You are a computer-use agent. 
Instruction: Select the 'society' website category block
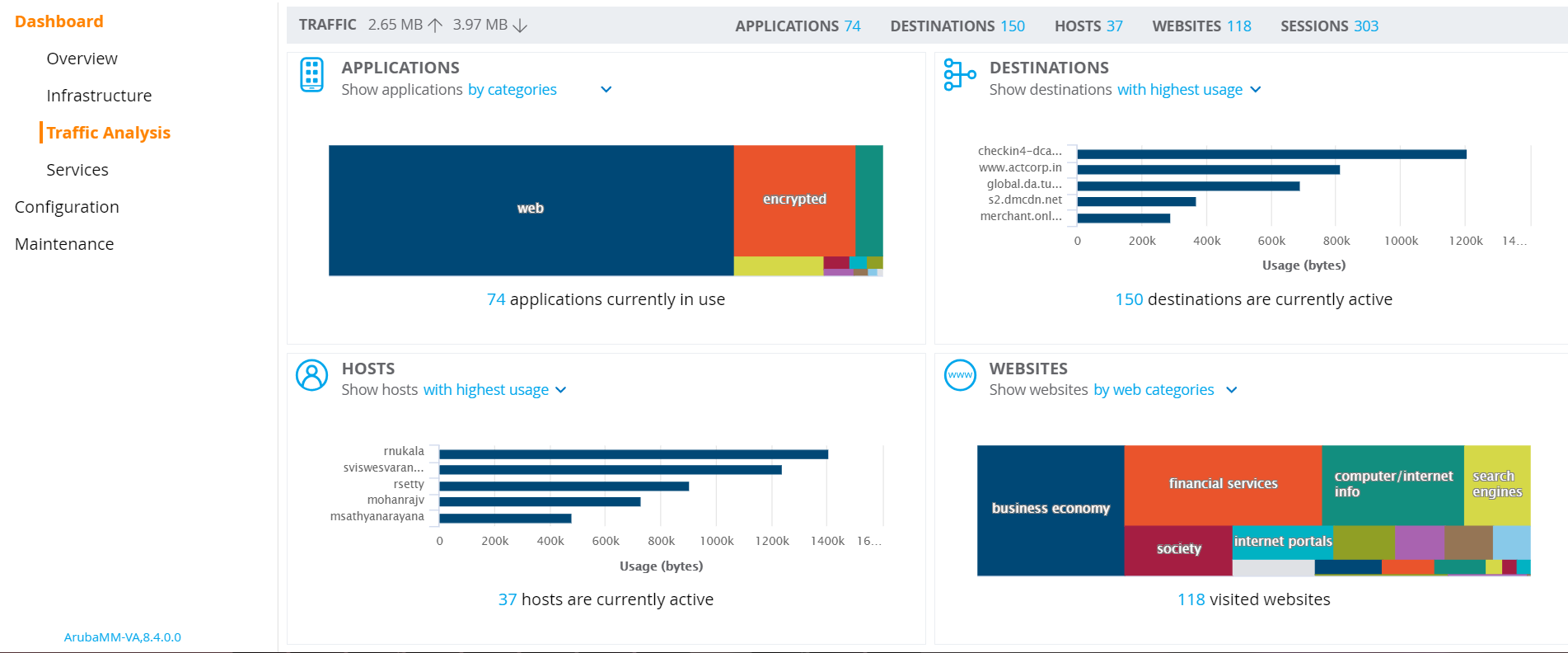(x=1178, y=550)
